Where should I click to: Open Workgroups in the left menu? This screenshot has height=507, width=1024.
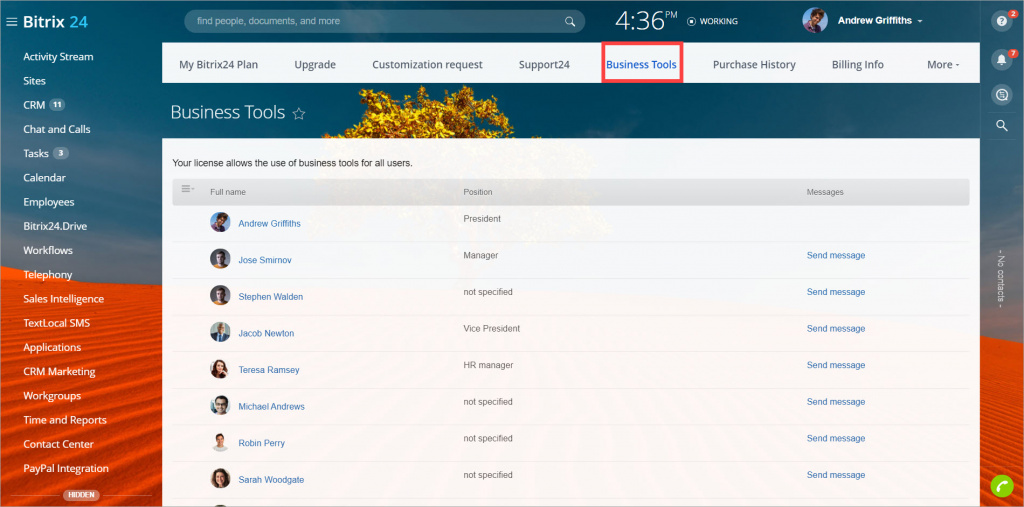[x=52, y=395]
